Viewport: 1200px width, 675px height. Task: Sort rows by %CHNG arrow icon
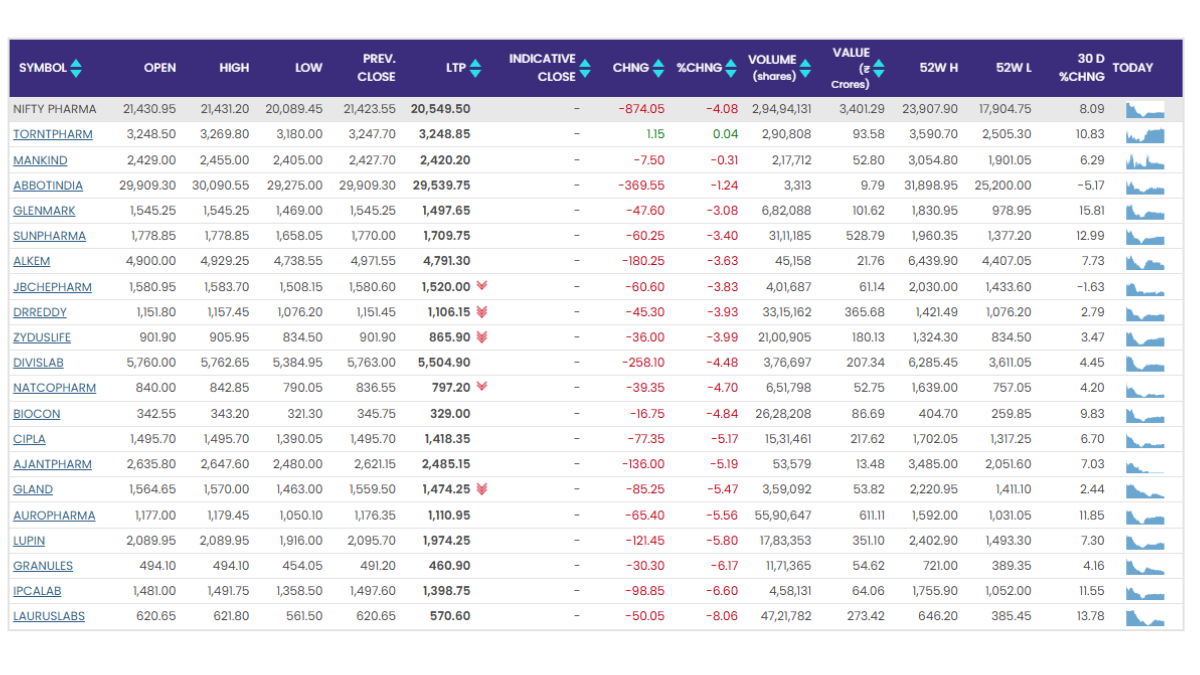point(730,68)
